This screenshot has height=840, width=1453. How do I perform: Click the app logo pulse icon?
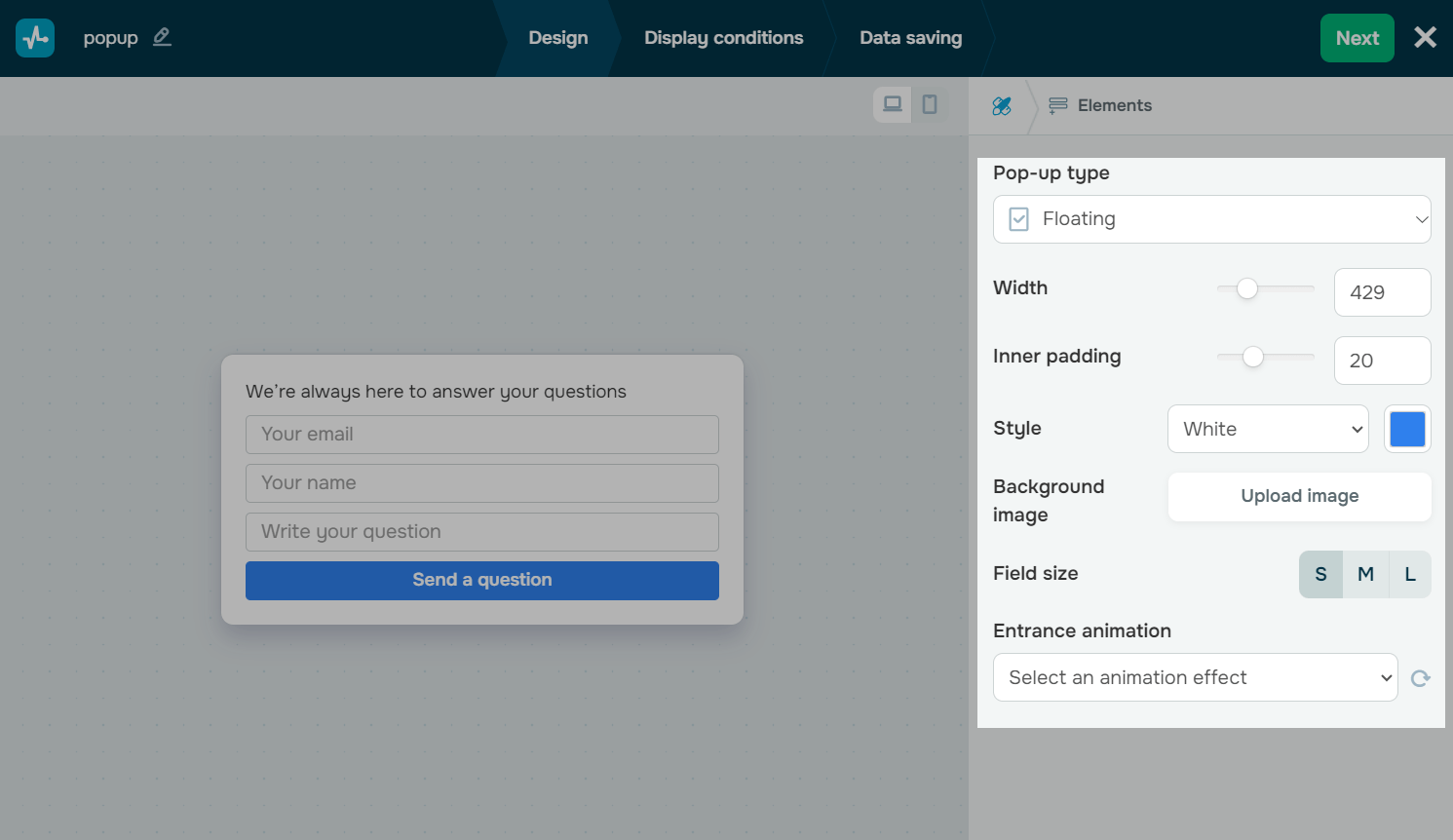coord(35,38)
